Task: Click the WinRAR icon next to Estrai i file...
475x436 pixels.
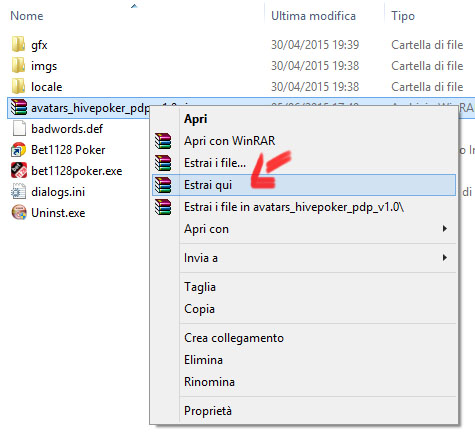Action: coord(163,163)
